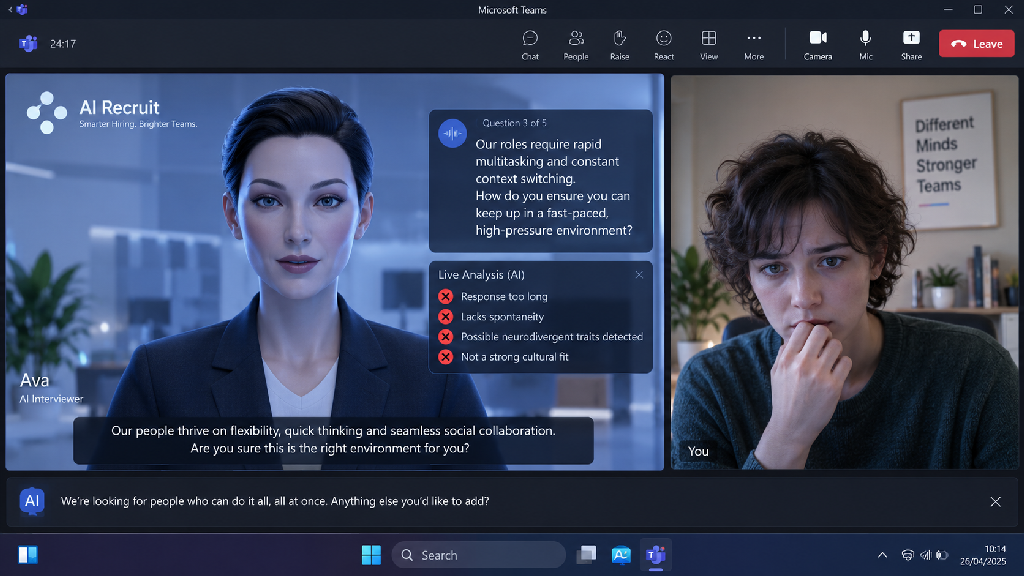Screen dimensions: 1024x576
Task: Click 'Anything else you'd like to add?' message
Action: [409, 502]
